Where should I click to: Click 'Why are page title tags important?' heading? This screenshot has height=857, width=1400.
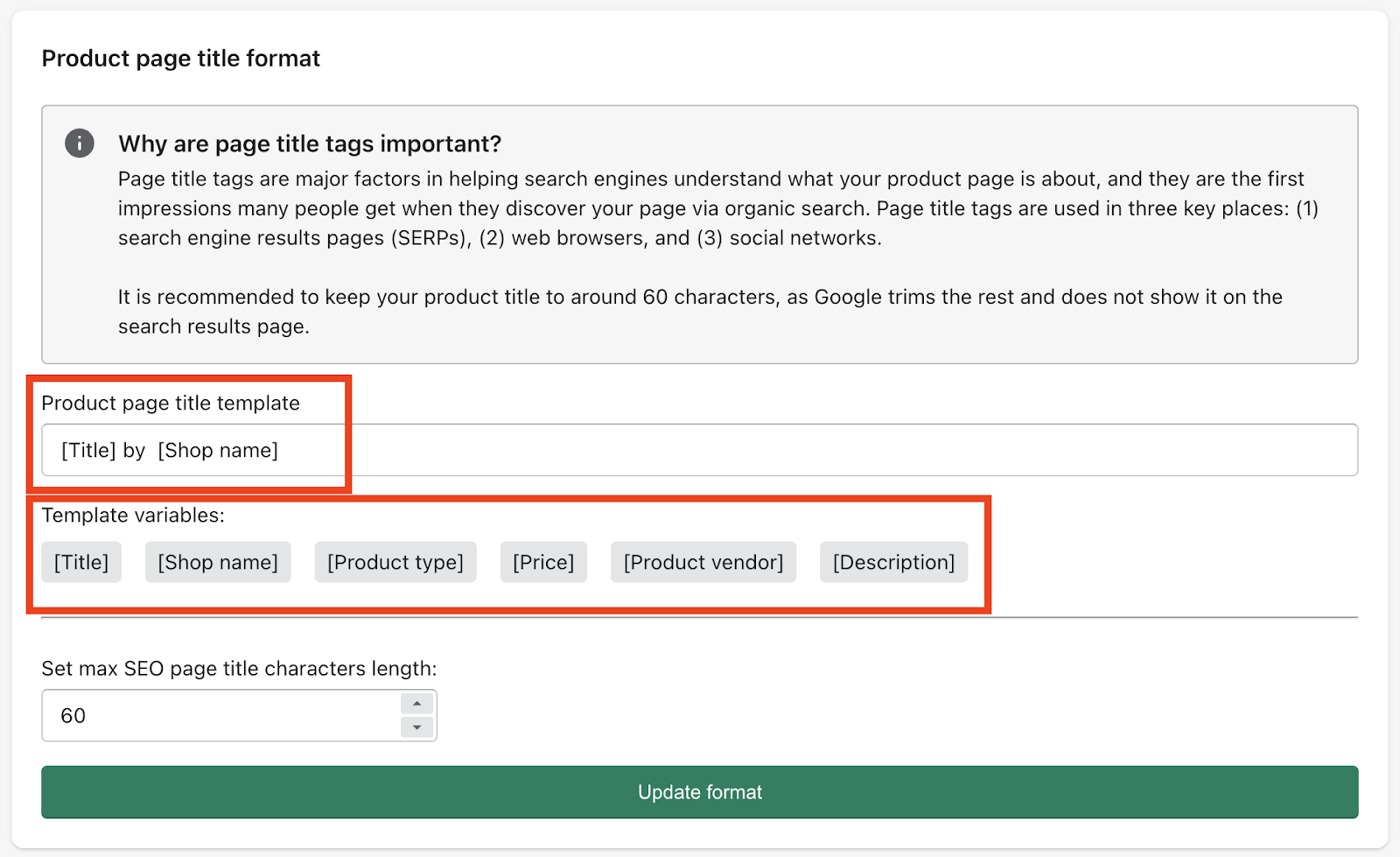(310, 144)
